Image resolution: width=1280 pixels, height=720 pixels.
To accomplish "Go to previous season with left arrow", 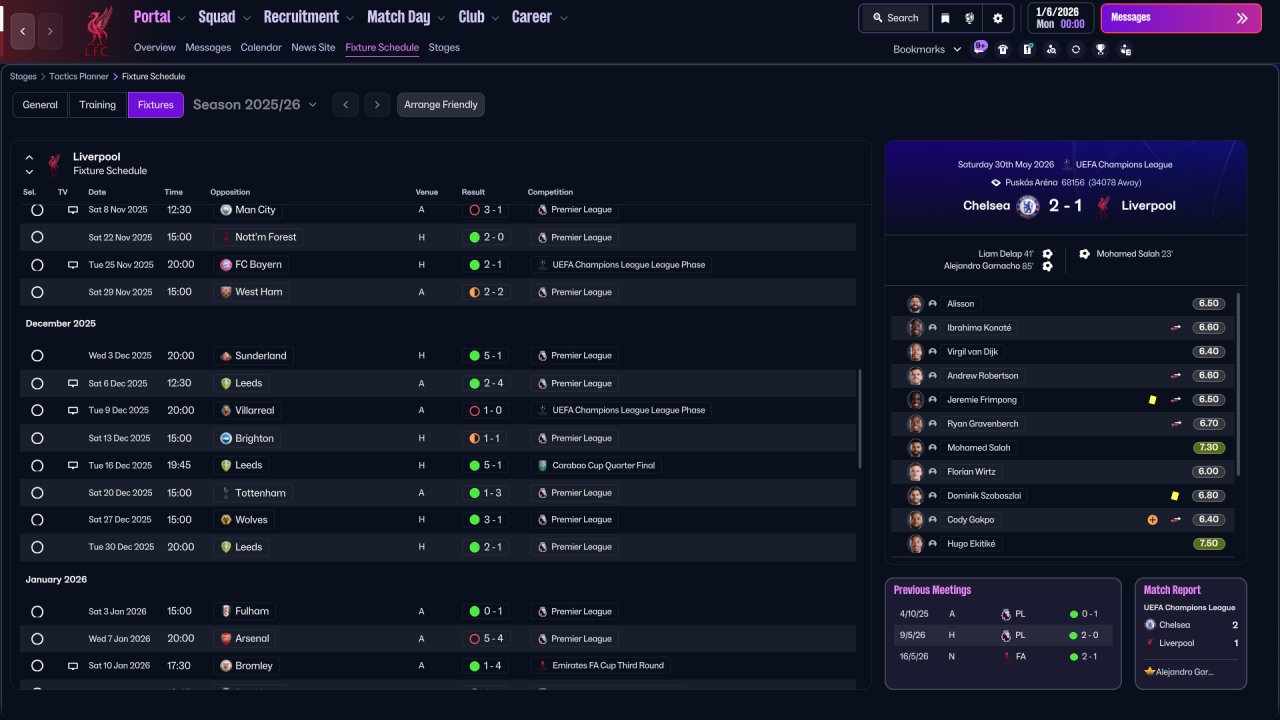I will click(x=346, y=105).
